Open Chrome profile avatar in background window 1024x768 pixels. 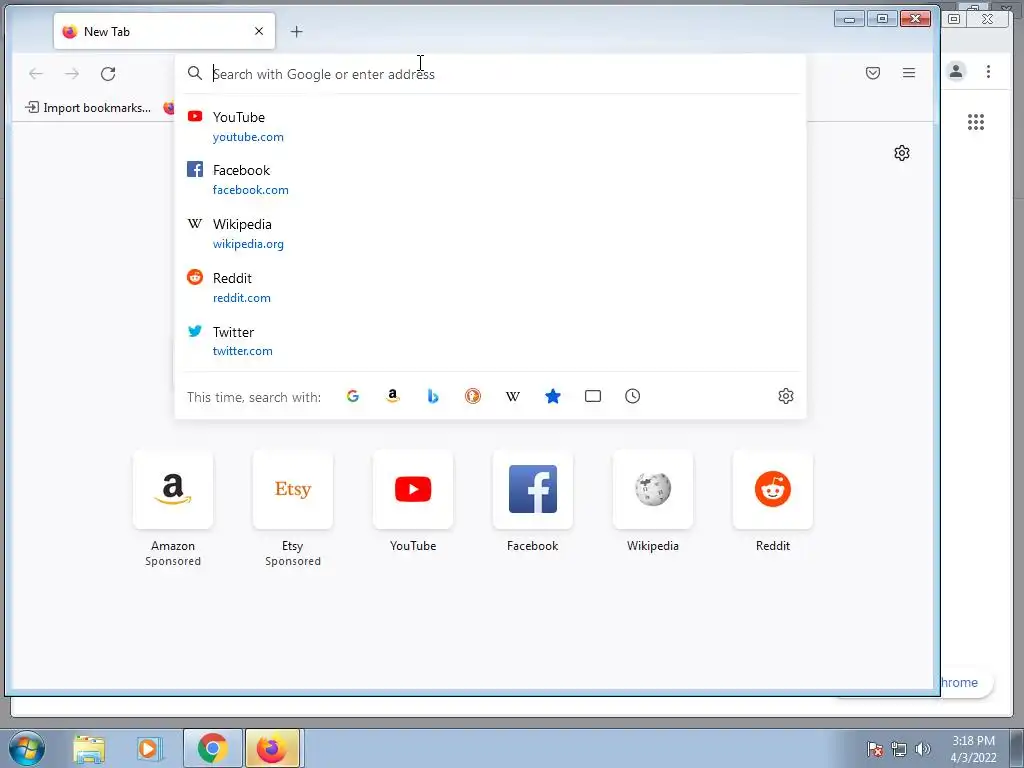[956, 71]
